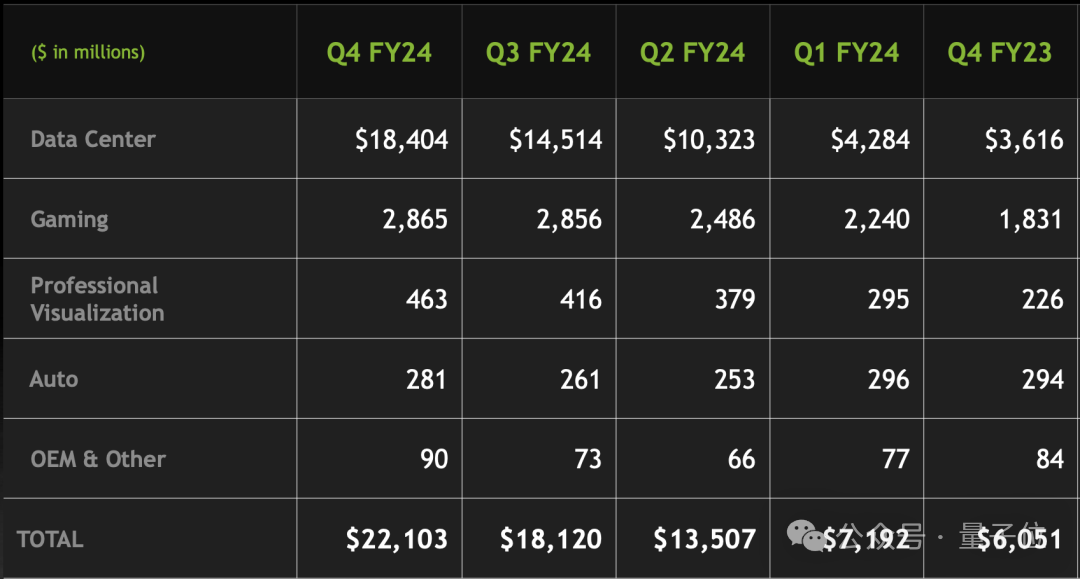This screenshot has width=1080, height=579.
Task: Click the $22,103 total value
Action: click(397, 539)
